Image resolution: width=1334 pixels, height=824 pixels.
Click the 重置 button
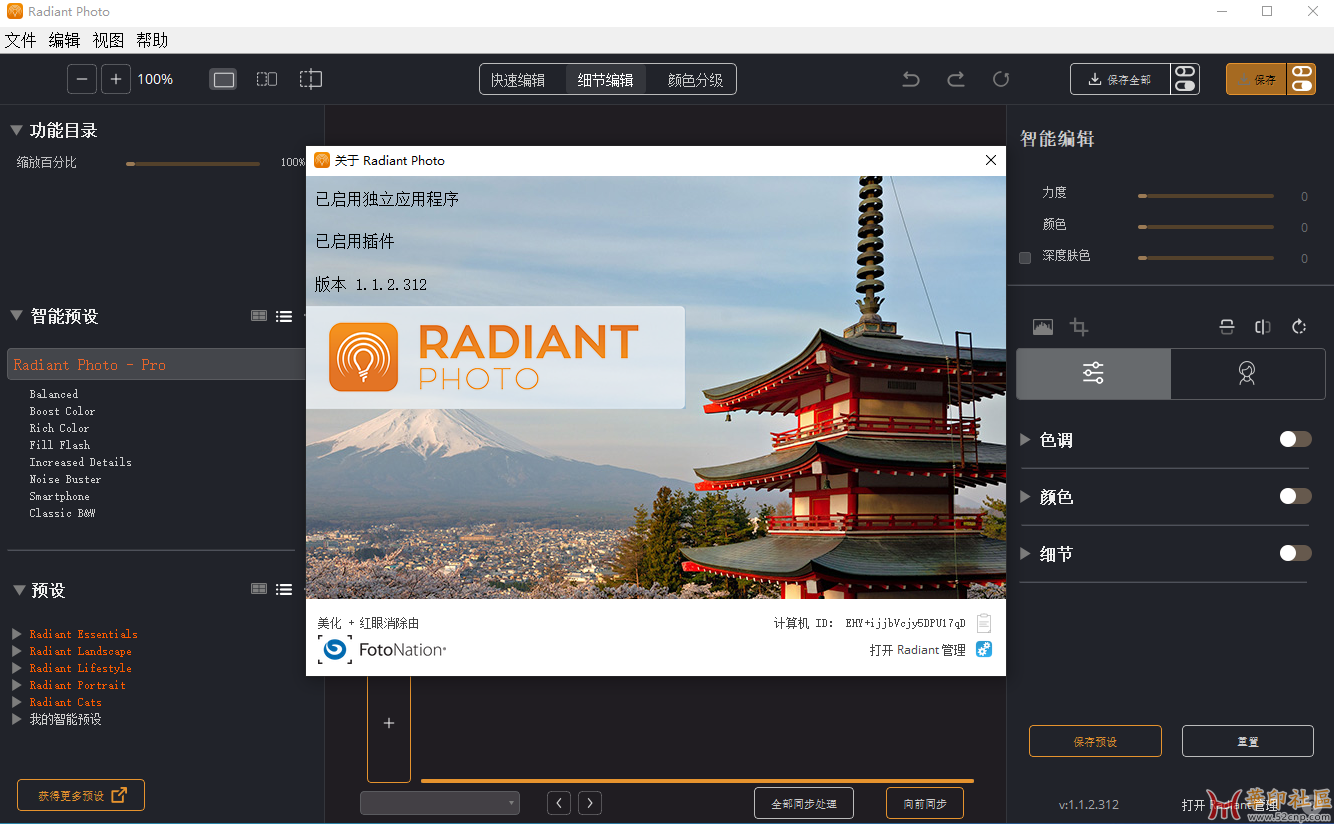tap(1247, 742)
